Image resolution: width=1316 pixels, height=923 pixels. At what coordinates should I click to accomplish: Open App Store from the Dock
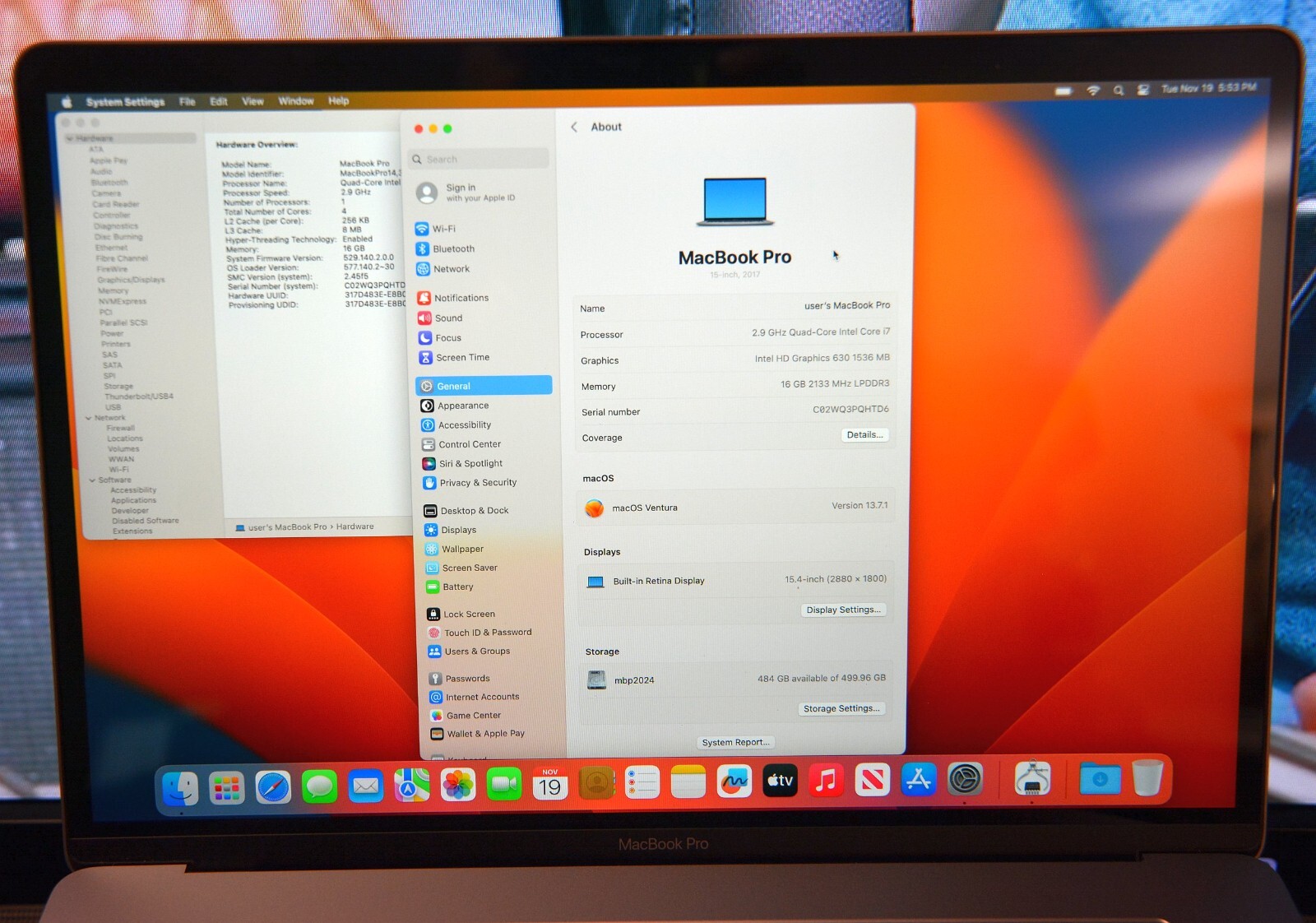(x=918, y=778)
